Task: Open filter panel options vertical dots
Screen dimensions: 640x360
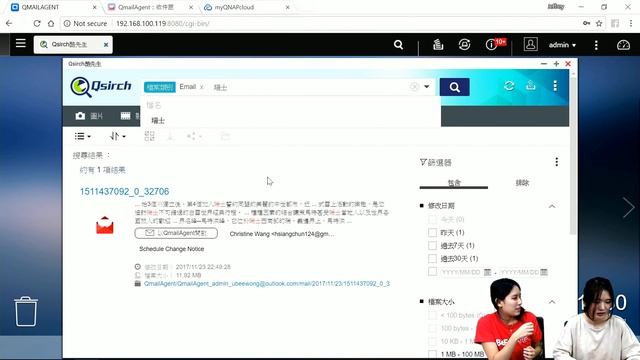Action: (556, 162)
